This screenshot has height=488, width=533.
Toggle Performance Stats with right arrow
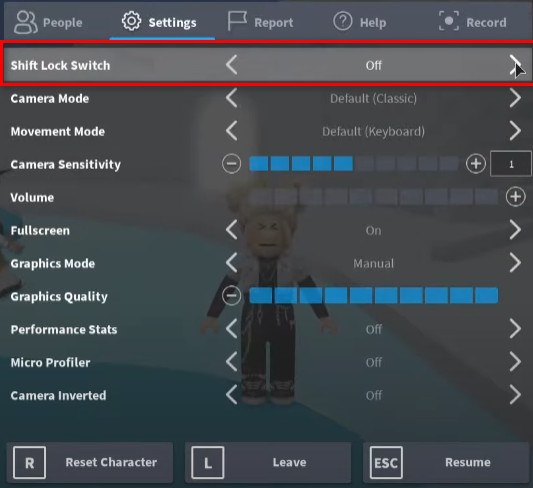pyautogui.click(x=515, y=329)
